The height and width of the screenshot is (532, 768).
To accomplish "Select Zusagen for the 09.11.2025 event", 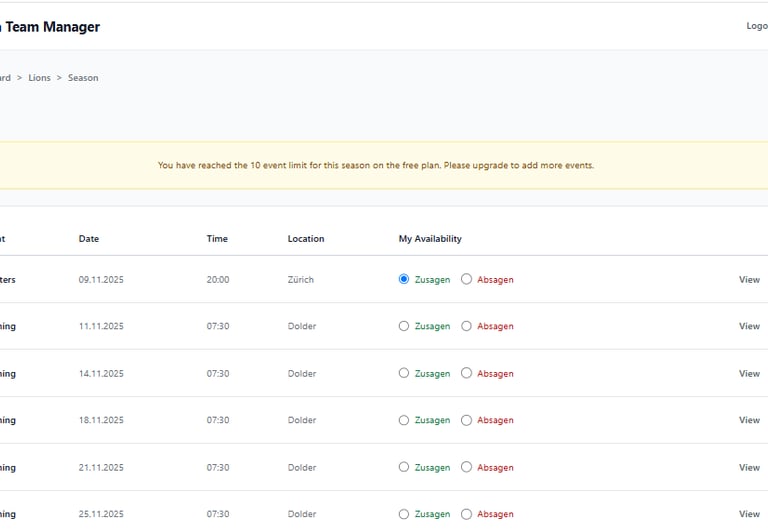I will pyautogui.click(x=404, y=280).
